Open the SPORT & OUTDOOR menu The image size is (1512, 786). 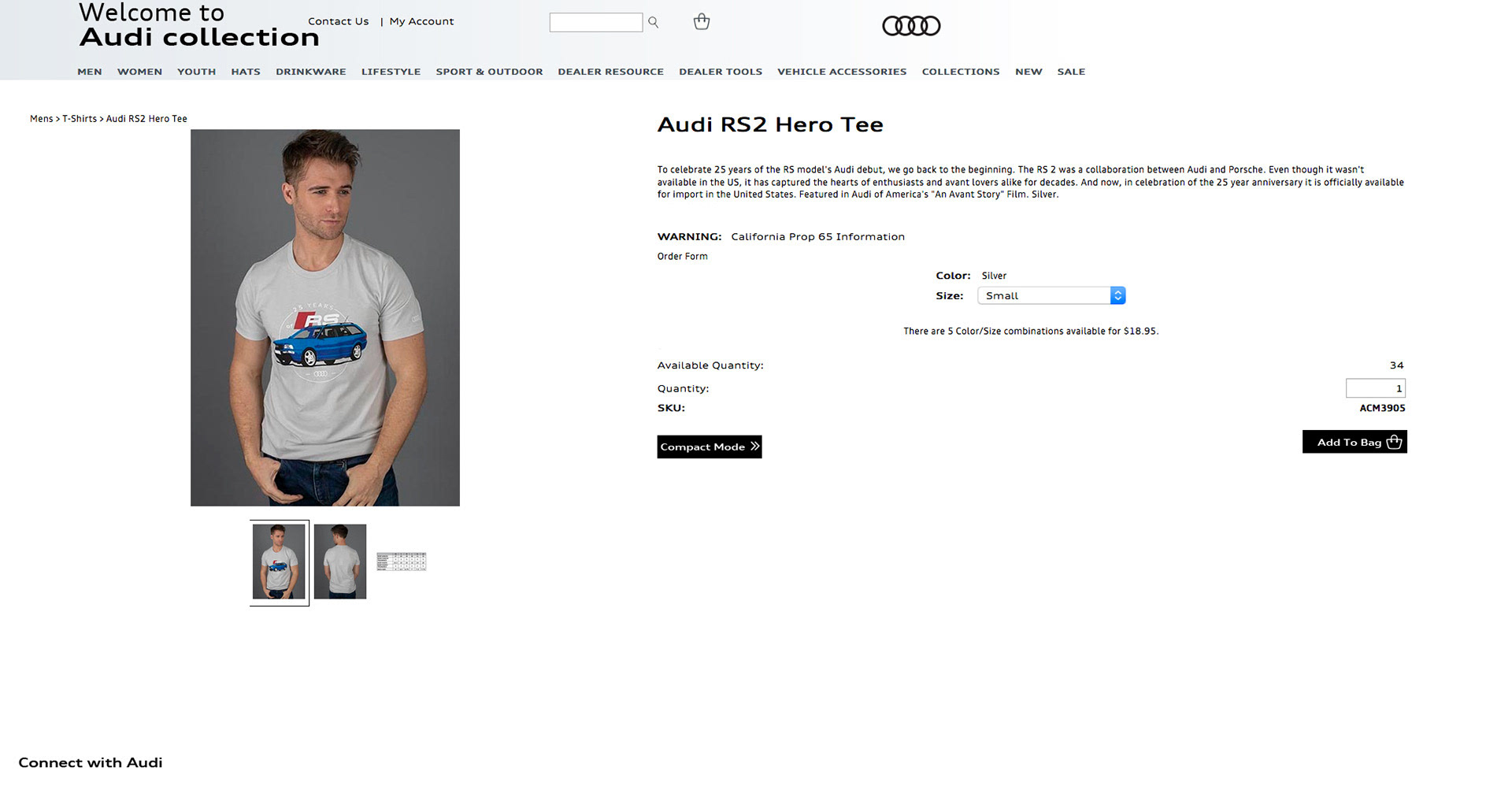(489, 72)
